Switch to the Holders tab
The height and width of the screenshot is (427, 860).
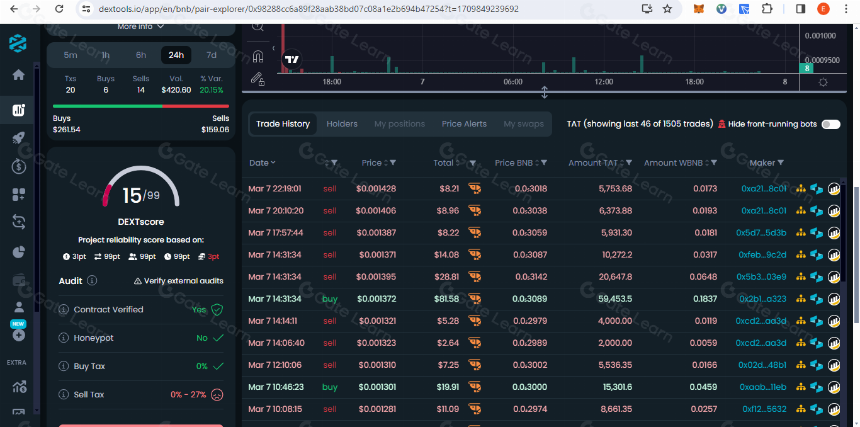tap(342, 124)
